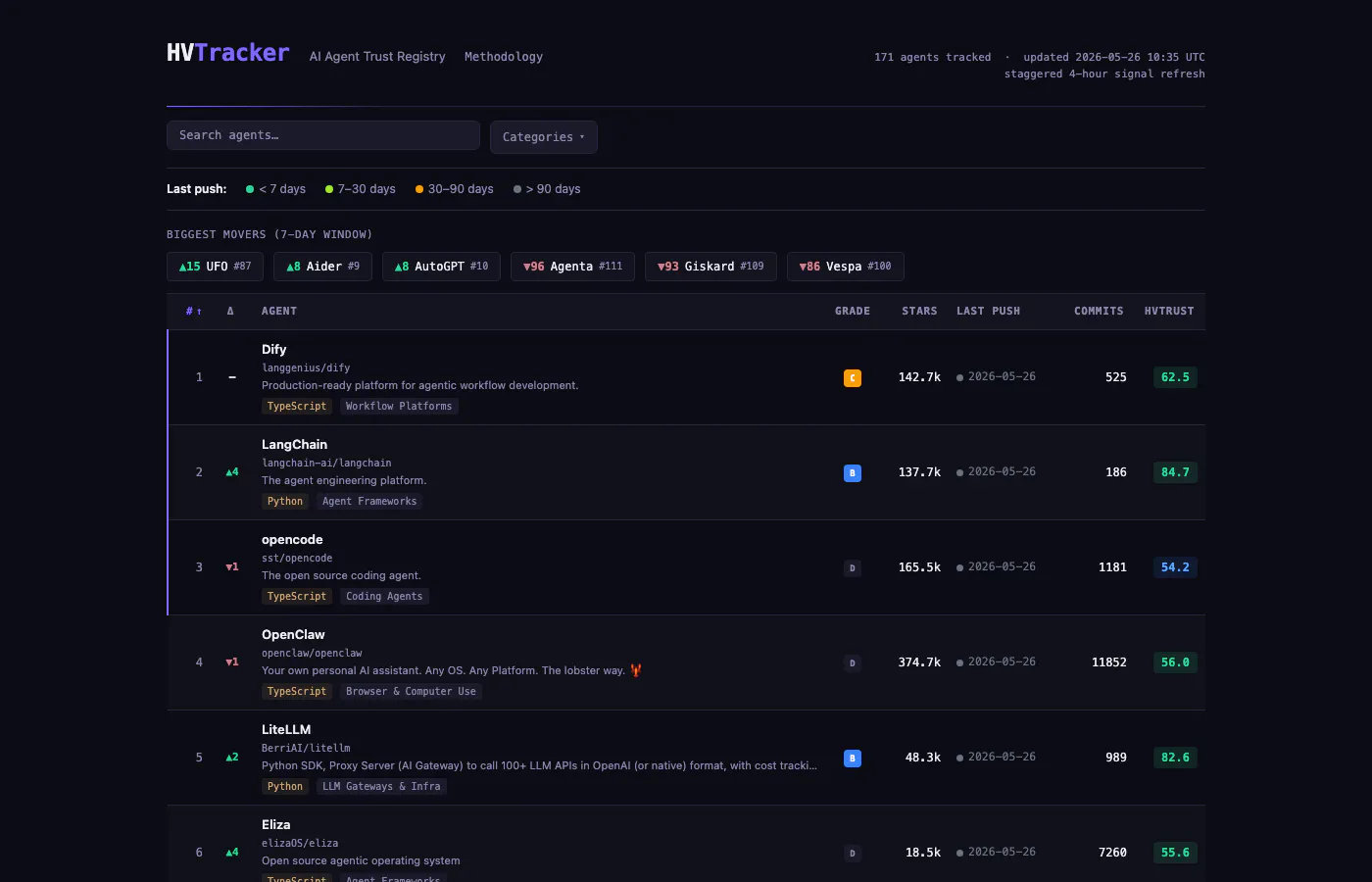This screenshot has height=882, width=1372.
Task: Sort table by HVTRUST column header
Action: [1169, 312]
